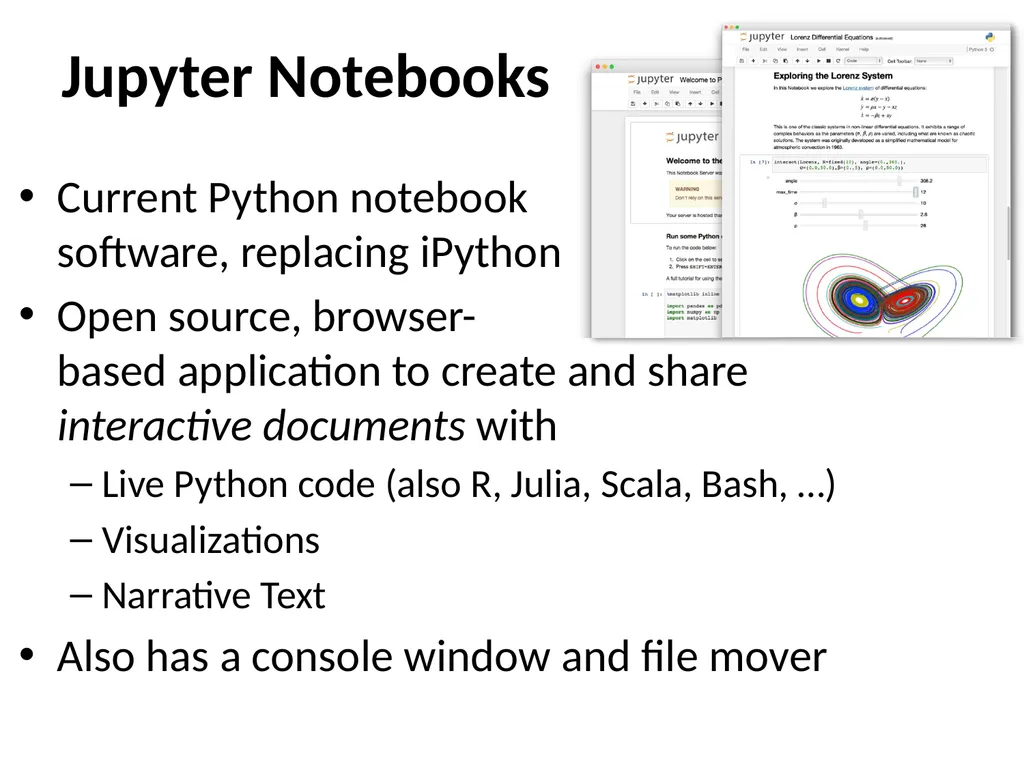Viewport: 1024px width, 768px height.
Task: Run cell play icon in Lorenz notebook
Action: coord(818,61)
